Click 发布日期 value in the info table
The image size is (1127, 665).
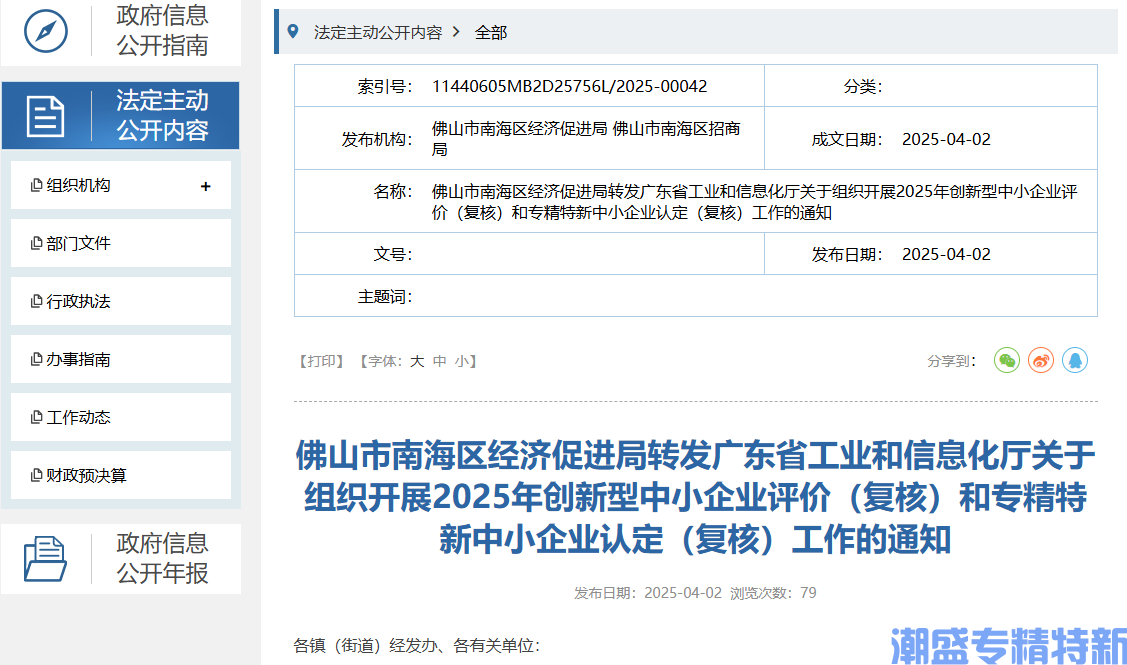tap(947, 254)
